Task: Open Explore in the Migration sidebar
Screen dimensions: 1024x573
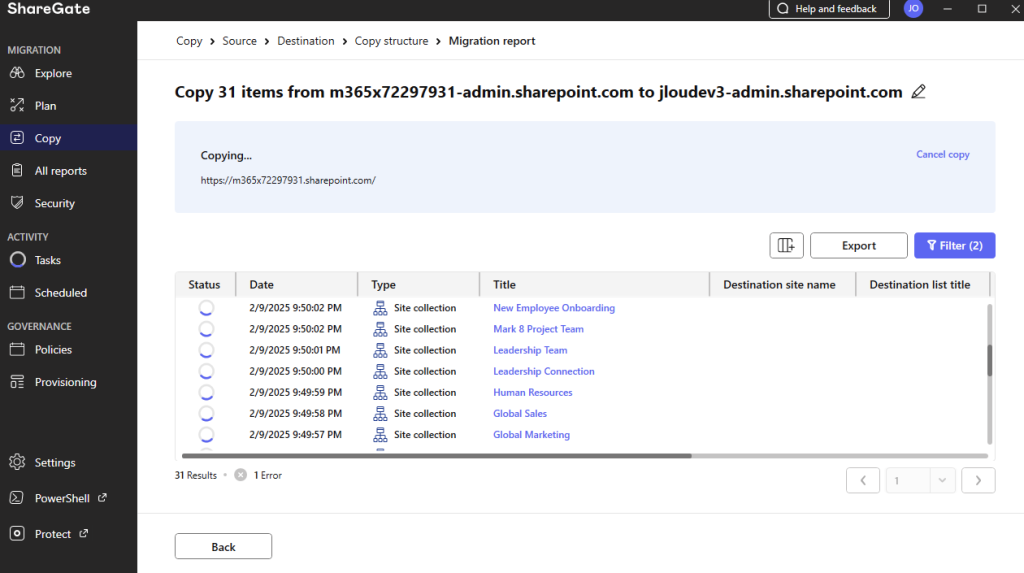Action: pos(53,73)
